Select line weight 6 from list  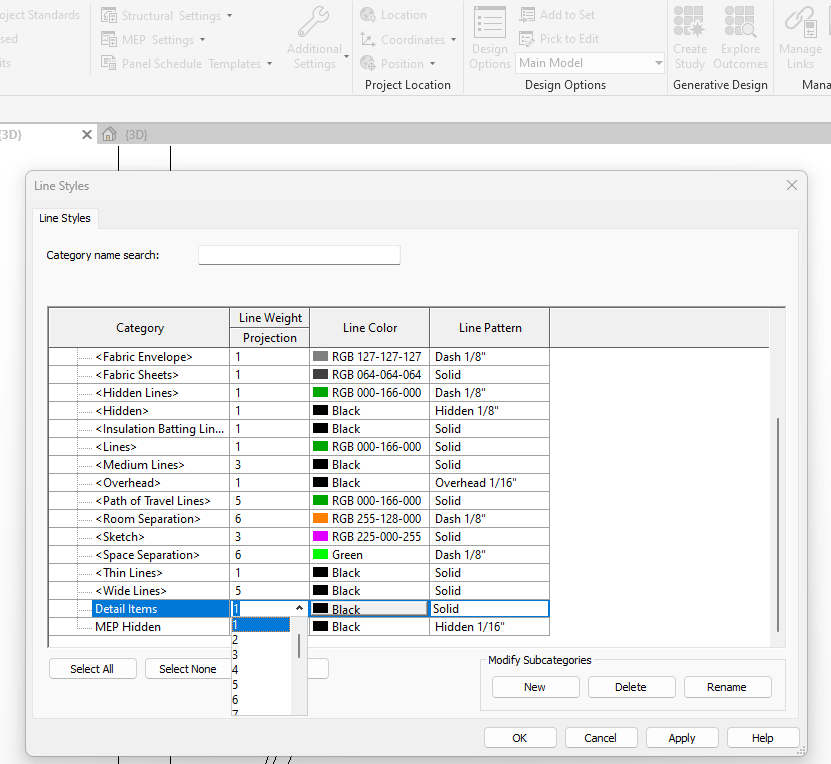[x=261, y=699]
